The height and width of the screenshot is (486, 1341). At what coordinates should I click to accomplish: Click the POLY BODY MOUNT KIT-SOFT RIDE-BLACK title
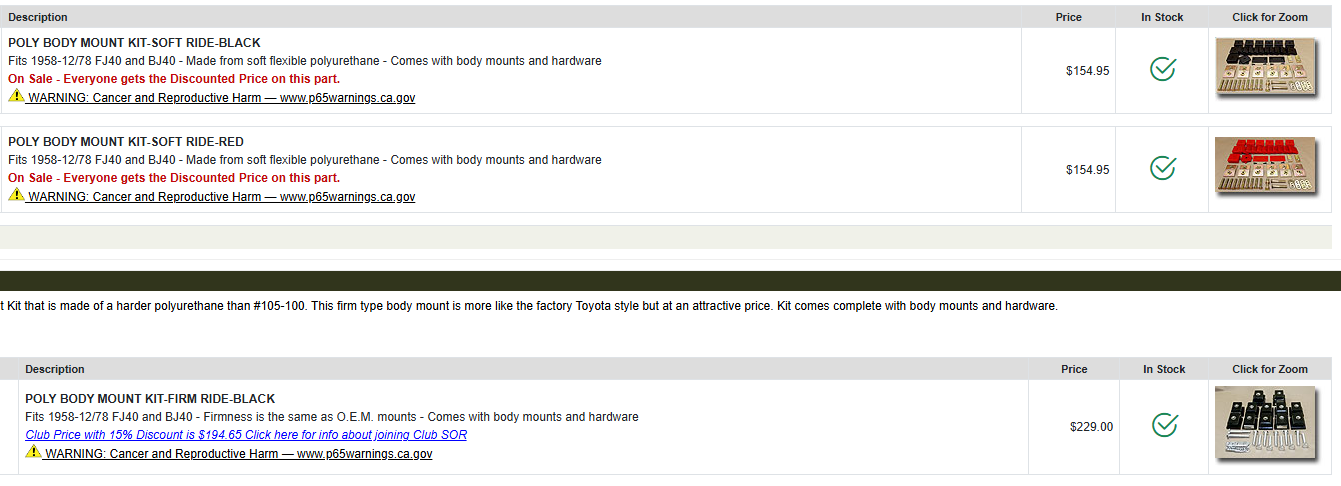[134, 43]
